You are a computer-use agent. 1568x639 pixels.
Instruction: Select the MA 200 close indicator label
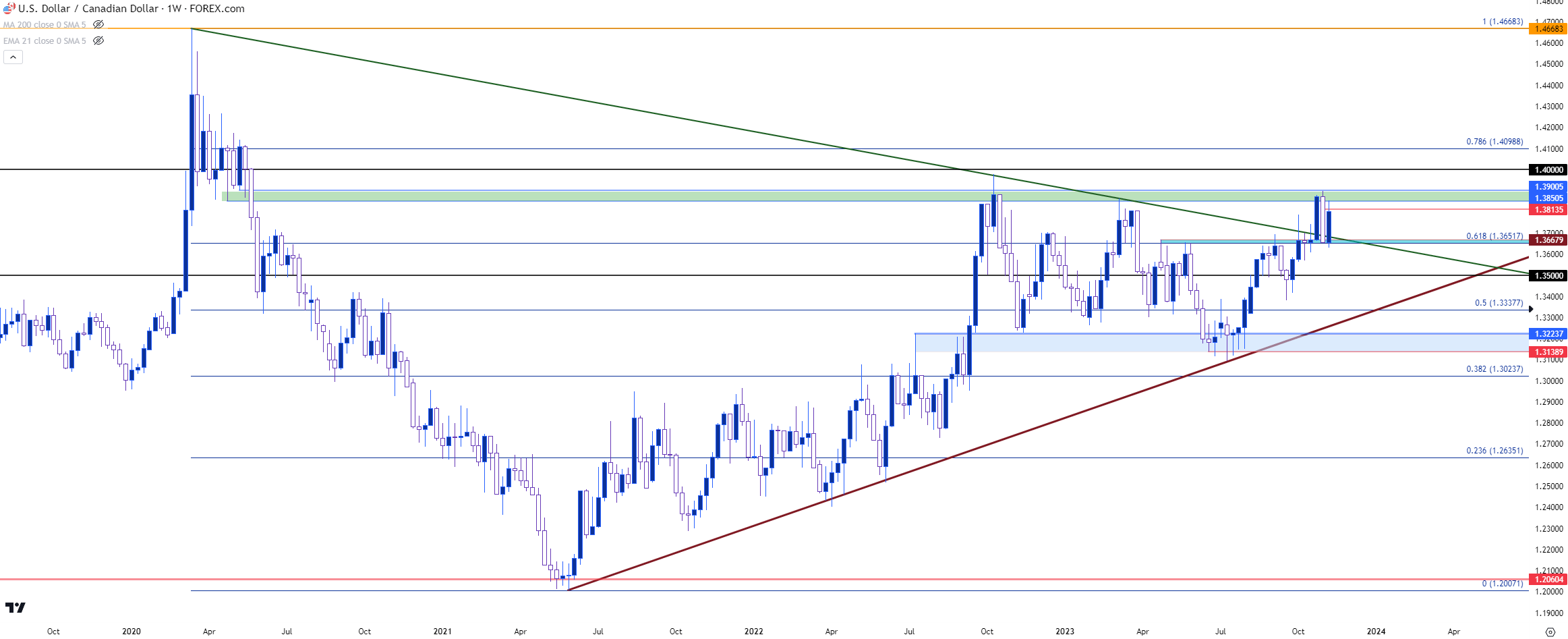(45, 24)
